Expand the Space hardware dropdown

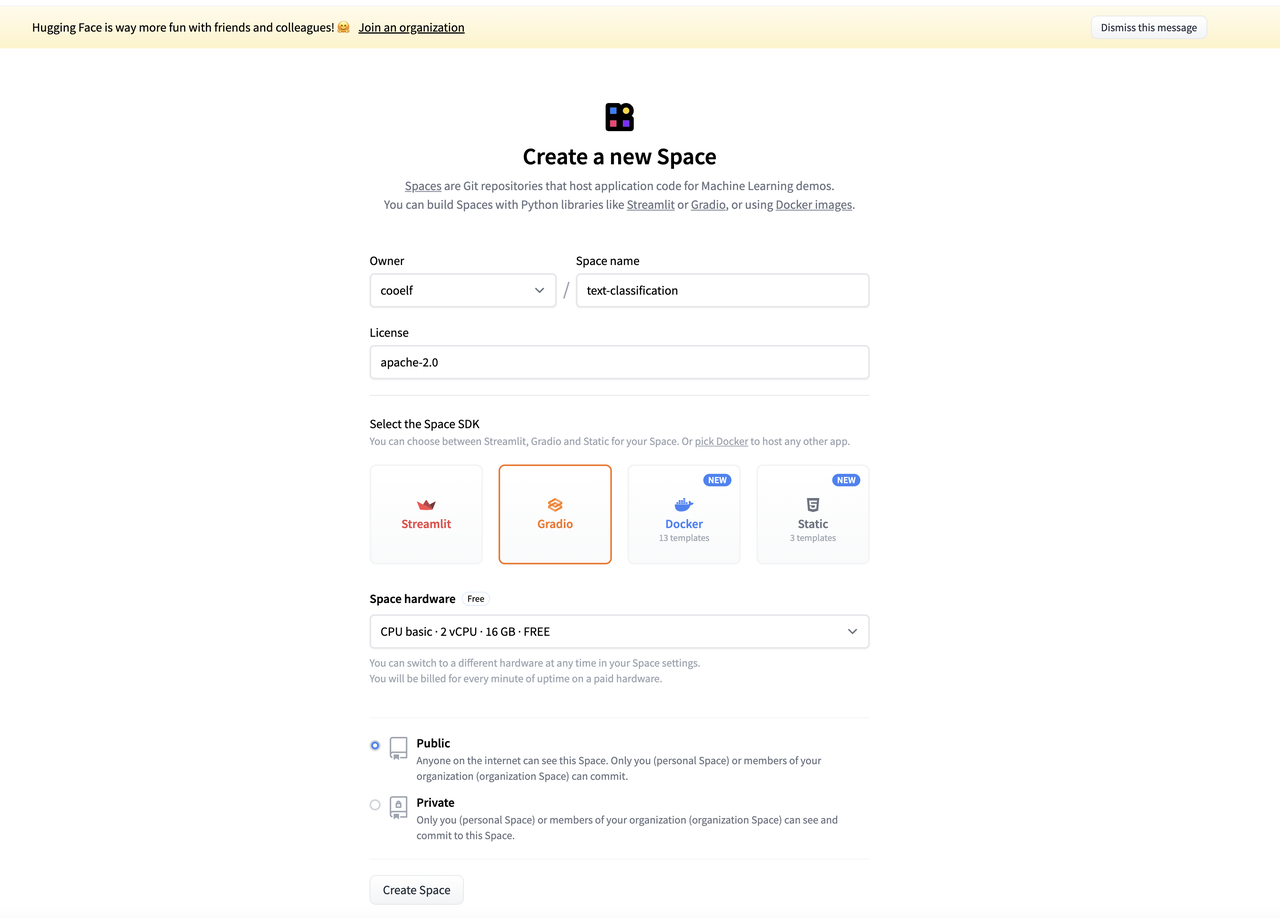(x=619, y=631)
